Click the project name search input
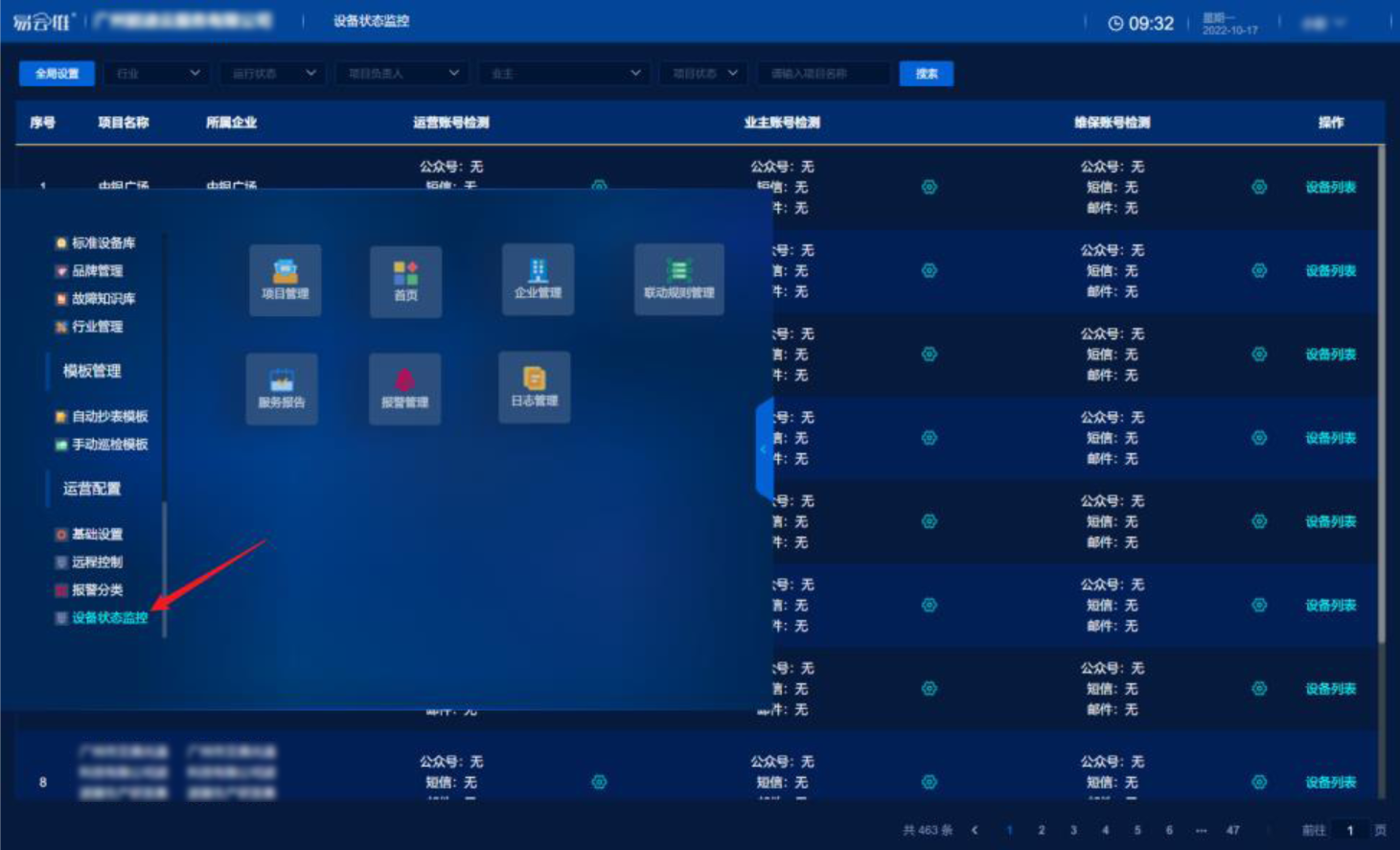The image size is (1400, 850). pos(824,74)
